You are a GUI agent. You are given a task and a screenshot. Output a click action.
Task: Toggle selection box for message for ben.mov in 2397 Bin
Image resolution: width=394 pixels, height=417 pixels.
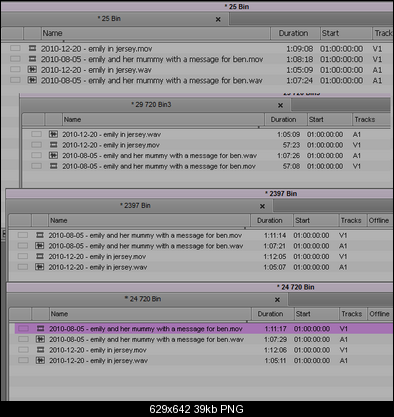(x=23, y=235)
